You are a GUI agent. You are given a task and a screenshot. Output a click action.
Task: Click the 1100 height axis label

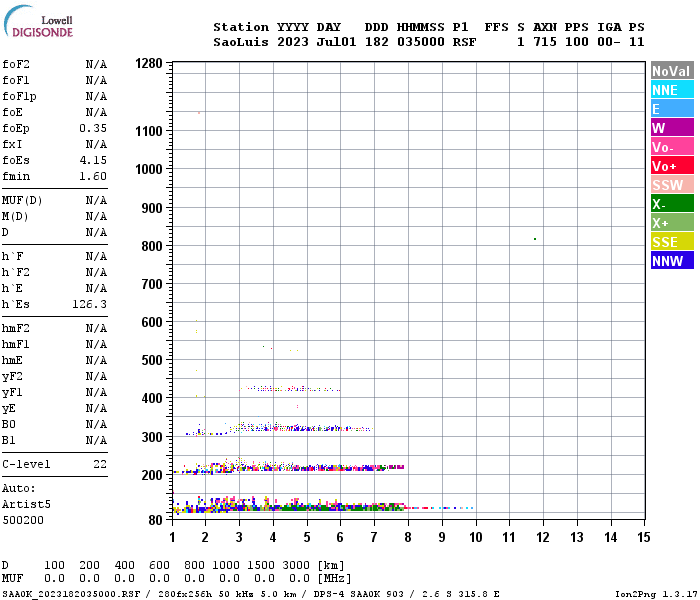149,131
